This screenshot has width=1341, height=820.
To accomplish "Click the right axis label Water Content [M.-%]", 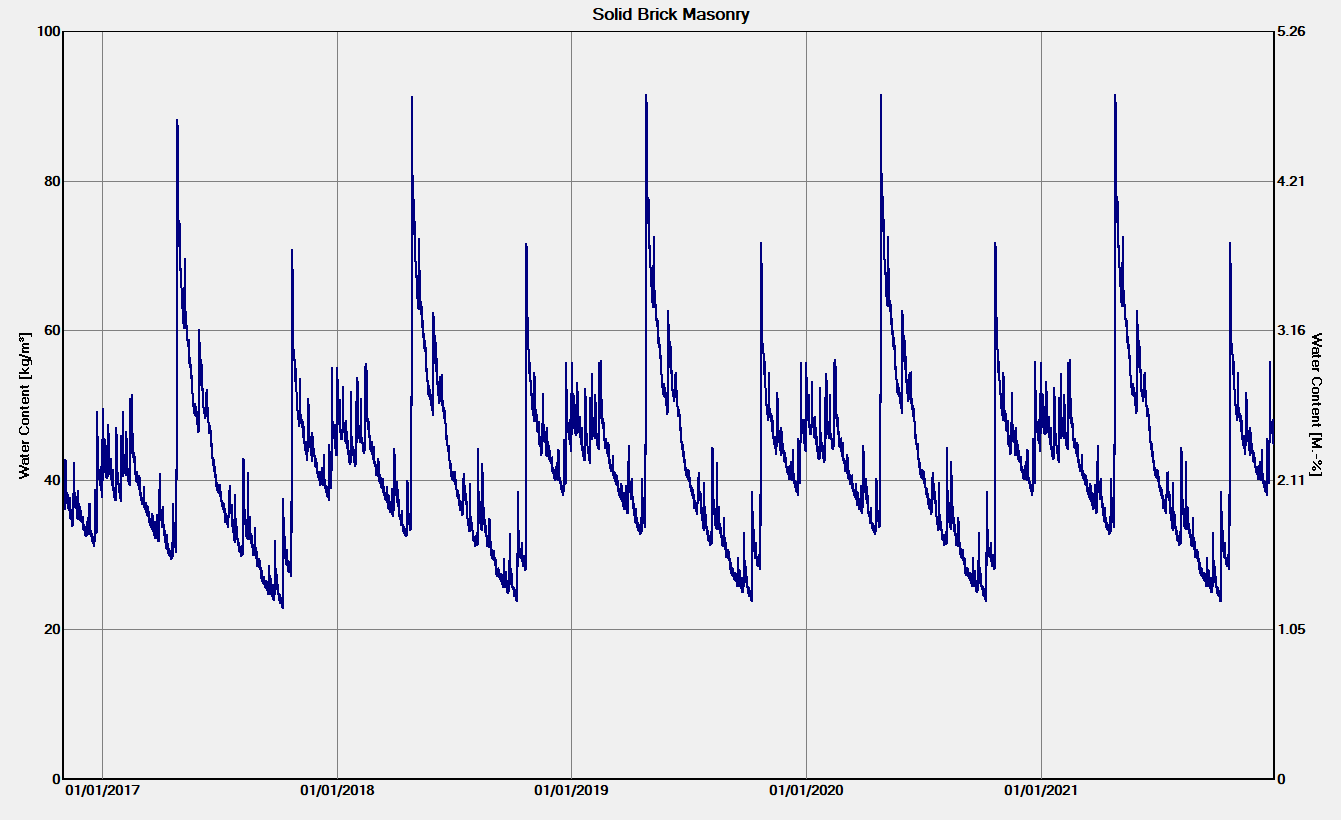I will (x=1317, y=404).
